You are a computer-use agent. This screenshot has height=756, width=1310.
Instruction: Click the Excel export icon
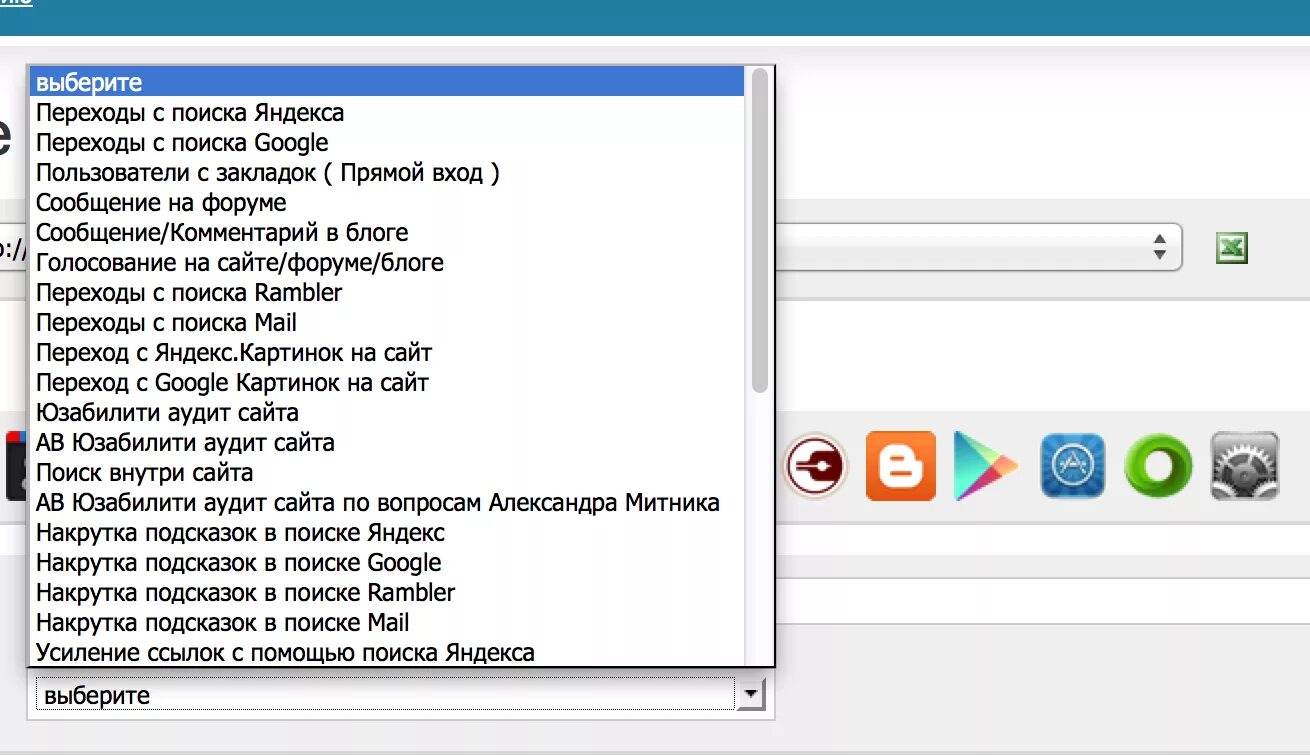click(1232, 248)
